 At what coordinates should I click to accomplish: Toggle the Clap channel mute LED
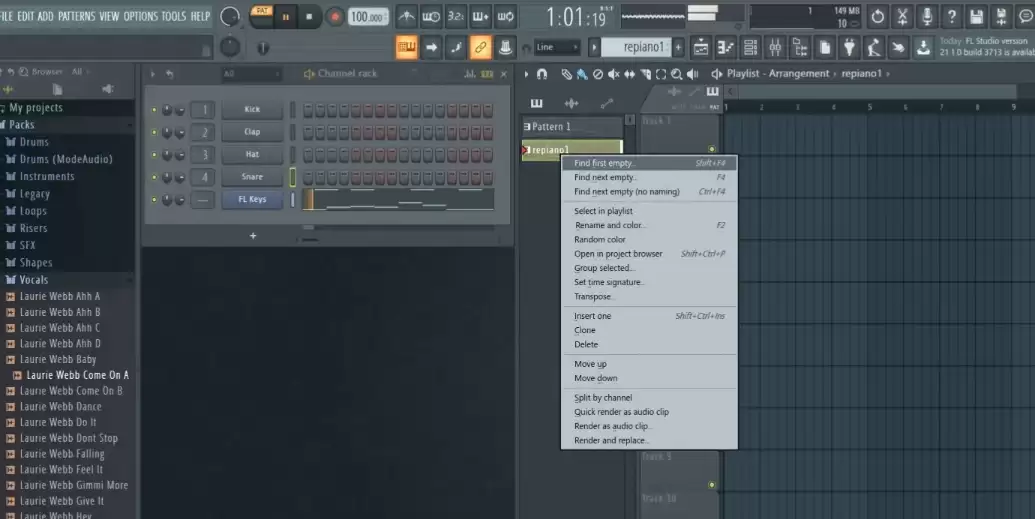[x=154, y=132]
